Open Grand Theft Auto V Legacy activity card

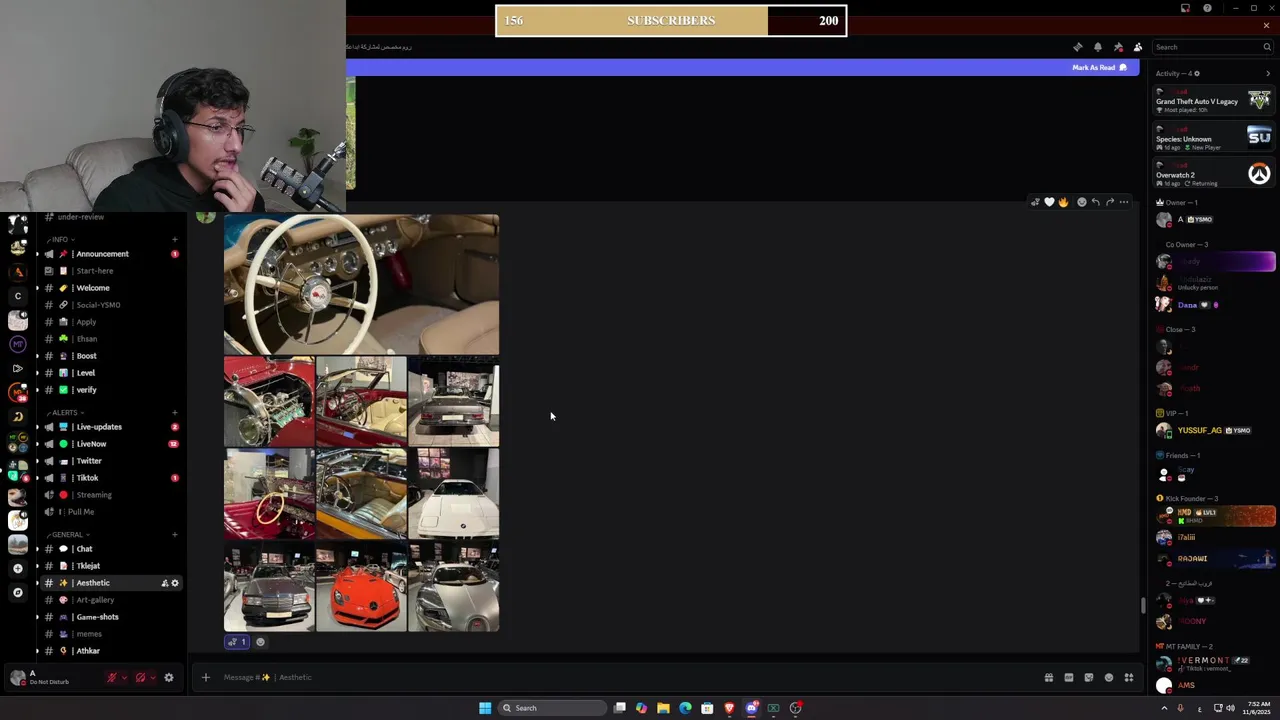(1213, 100)
